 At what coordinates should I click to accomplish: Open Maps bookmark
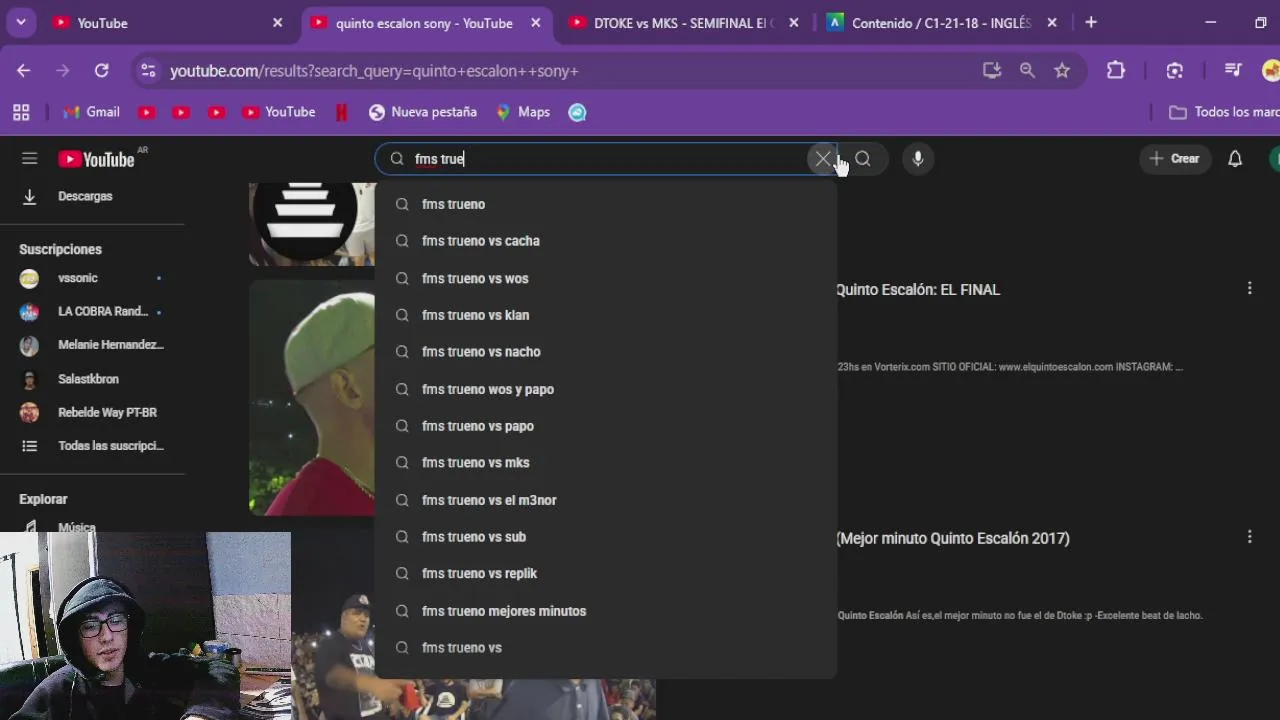tap(523, 112)
